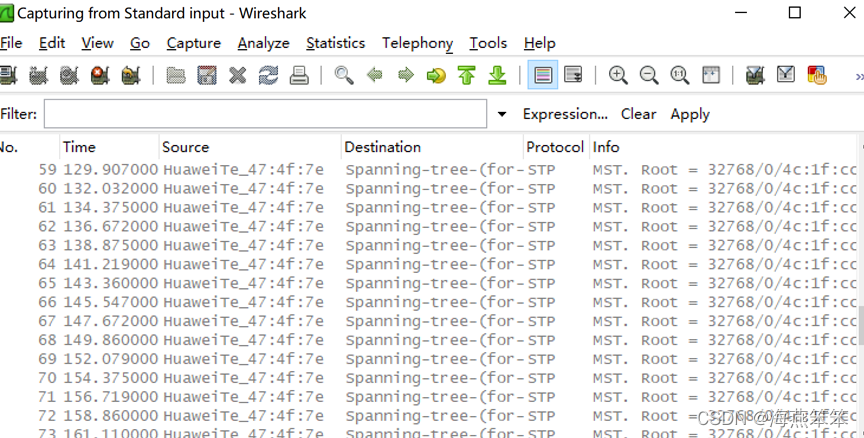Open the View menu
Image resolution: width=864 pixels, height=438 pixels.
[x=98, y=43]
